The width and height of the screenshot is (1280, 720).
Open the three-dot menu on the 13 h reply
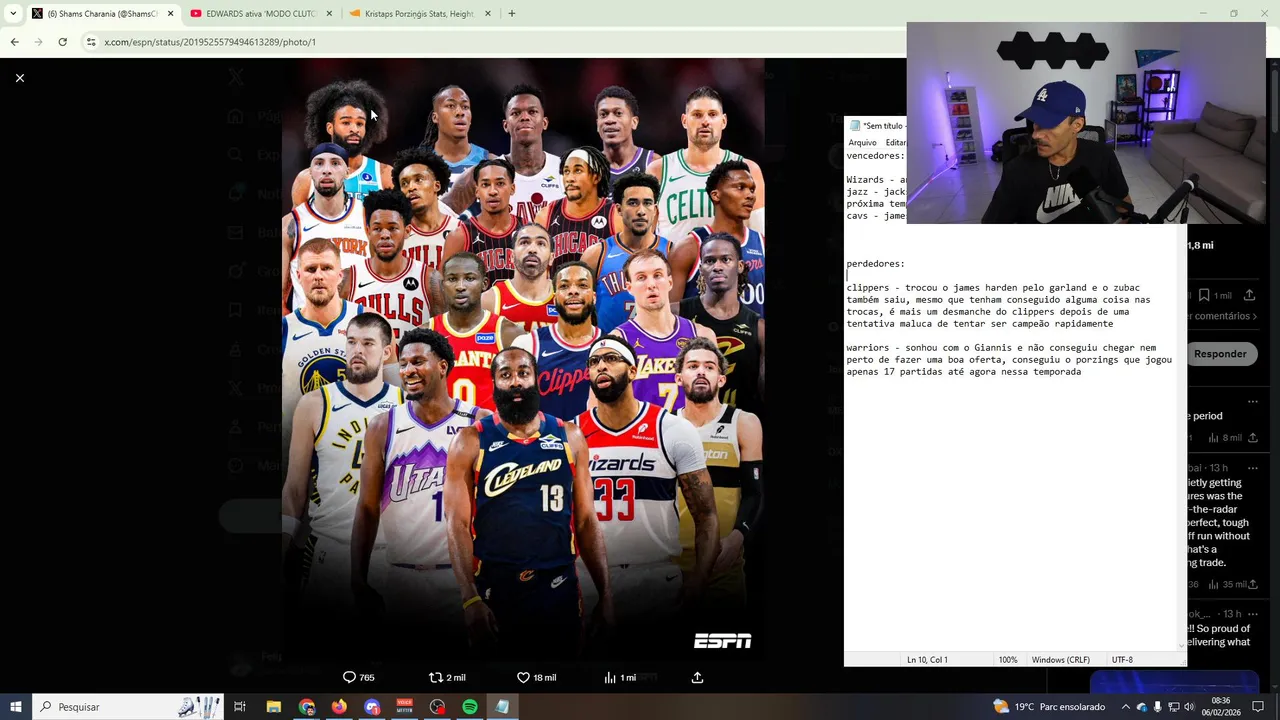click(1252, 468)
